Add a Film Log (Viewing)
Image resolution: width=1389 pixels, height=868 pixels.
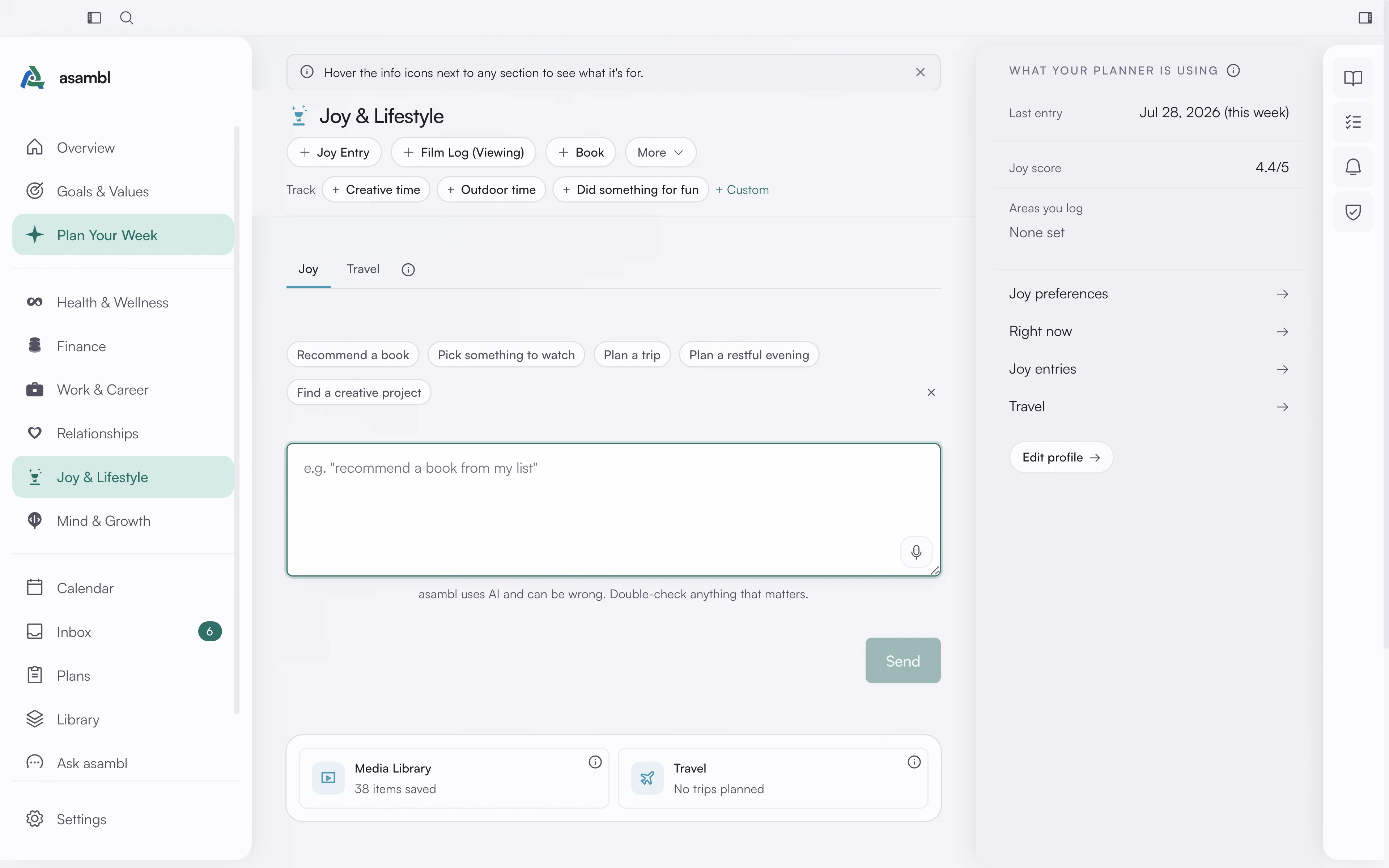463,152
